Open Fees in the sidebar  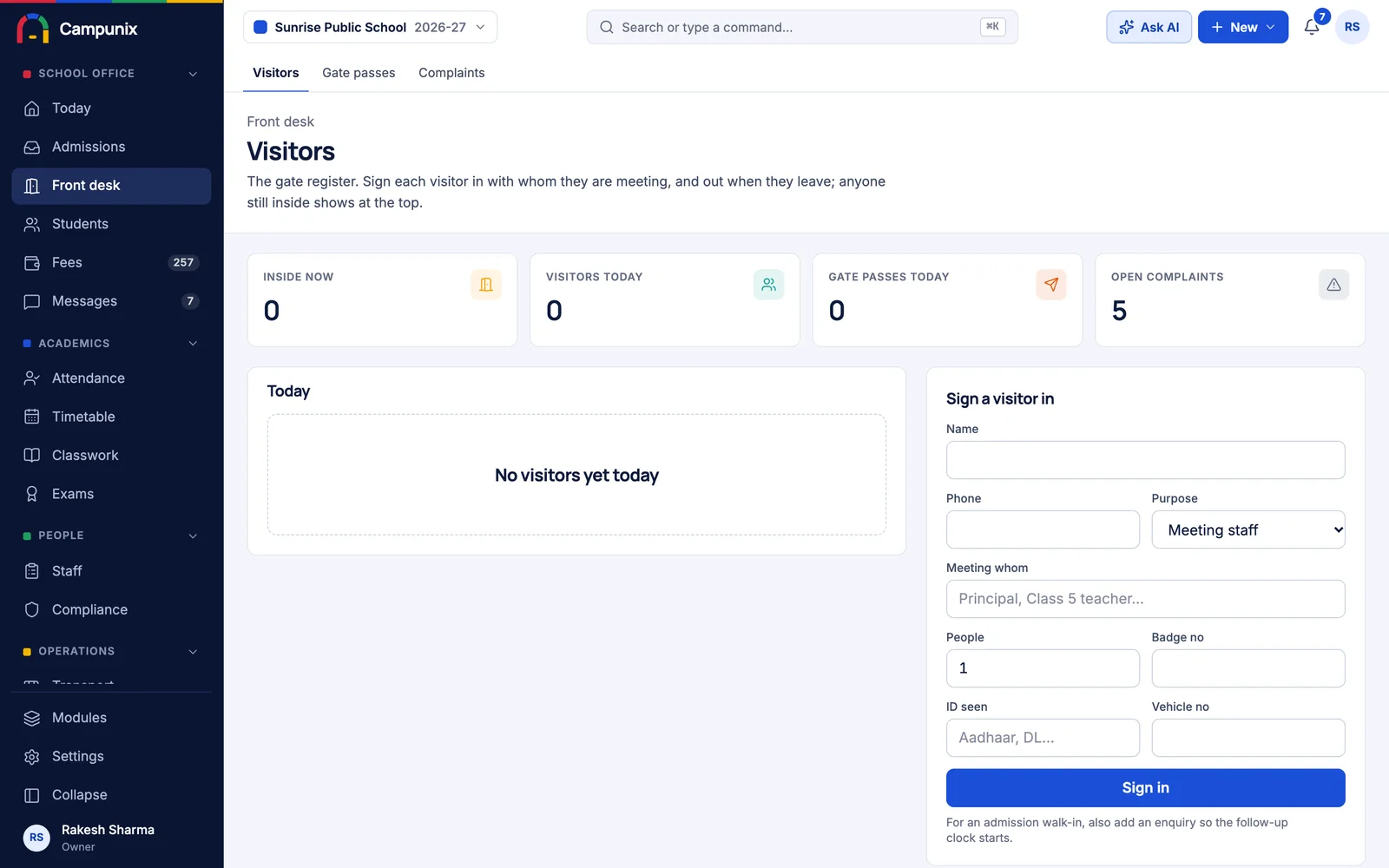111,262
